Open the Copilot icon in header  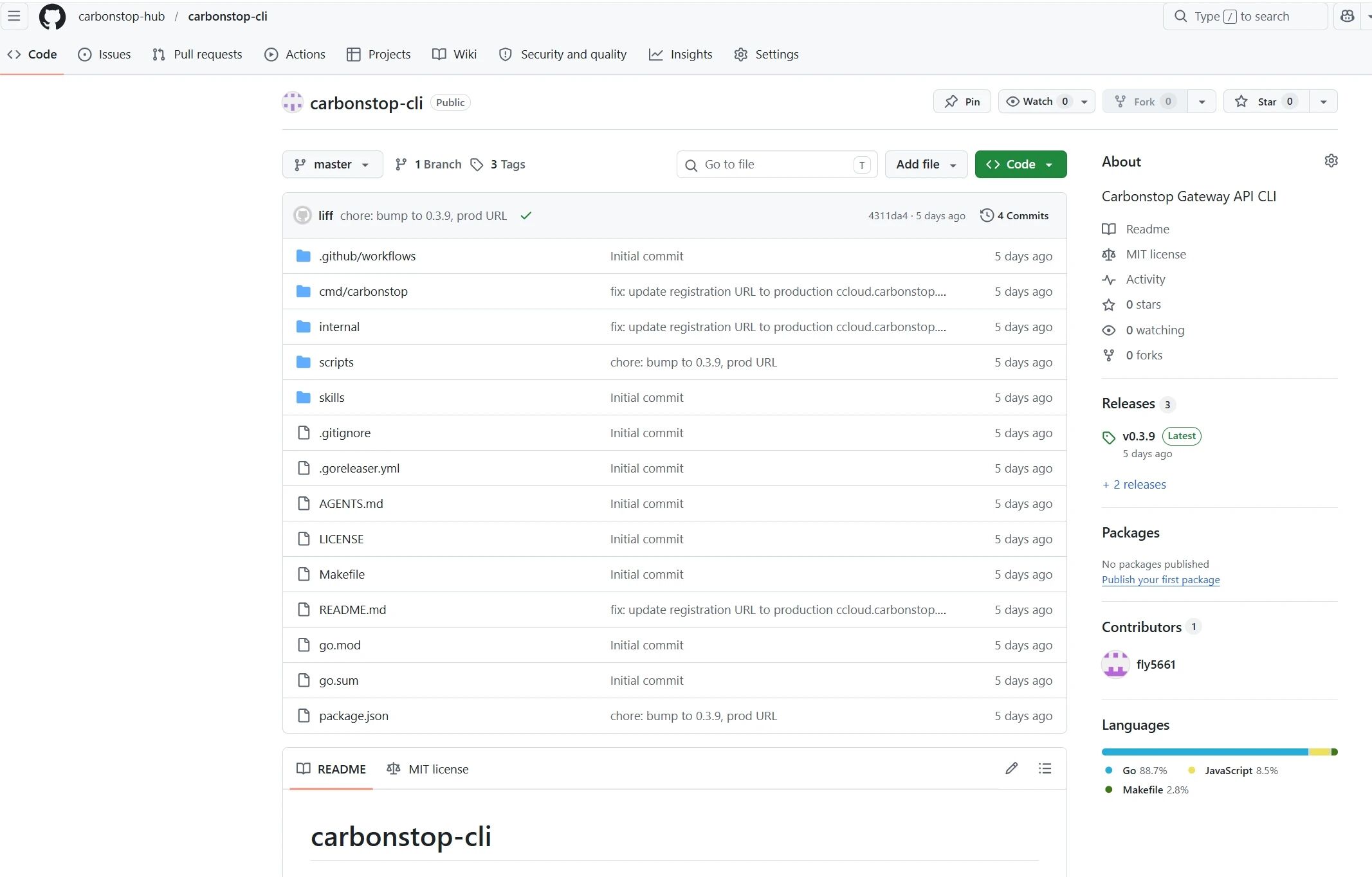(x=1347, y=16)
